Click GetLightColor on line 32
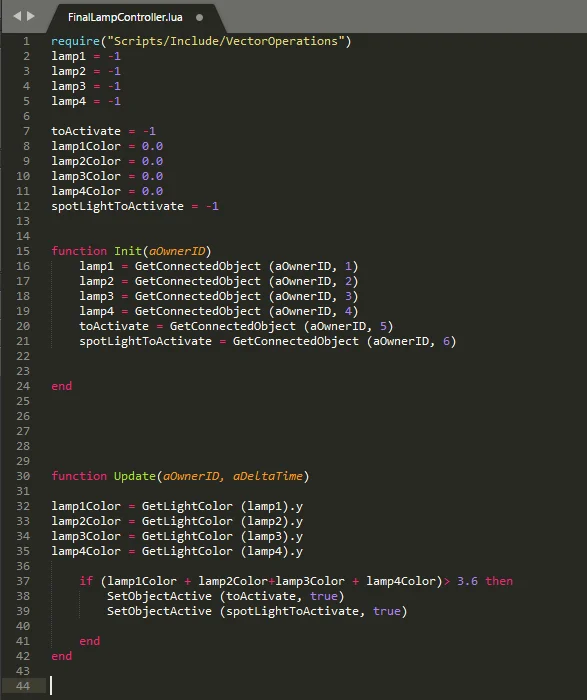The width and height of the screenshot is (587, 700). pyautogui.click(x=187, y=506)
